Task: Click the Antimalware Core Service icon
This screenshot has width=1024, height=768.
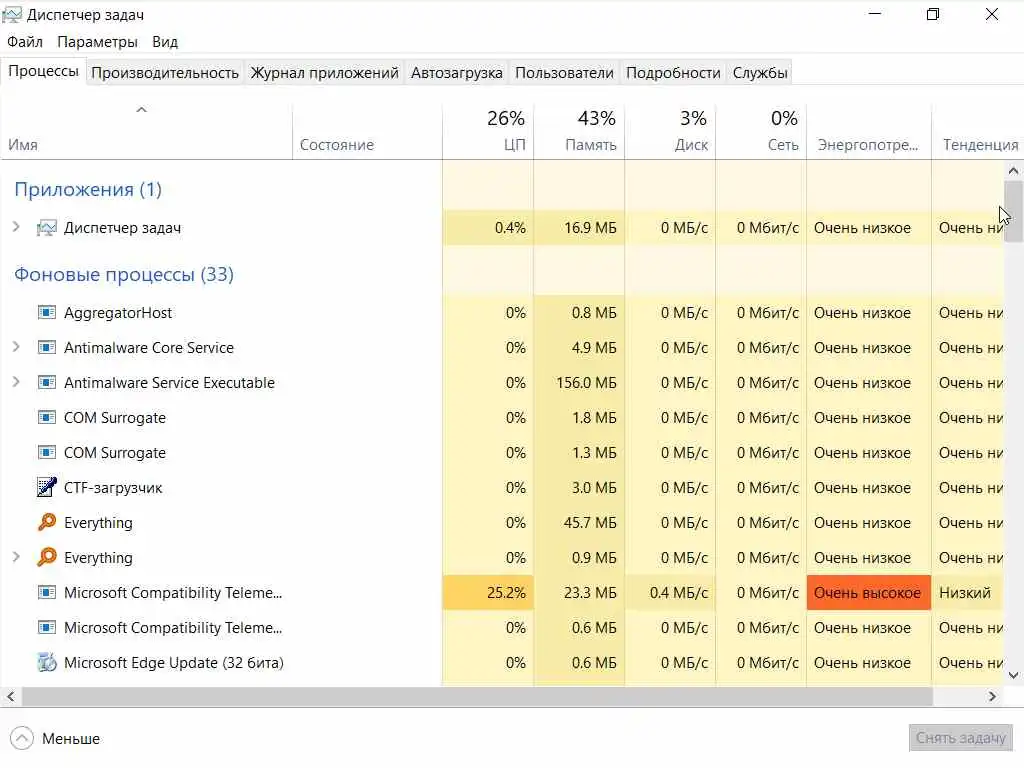Action: pos(46,347)
